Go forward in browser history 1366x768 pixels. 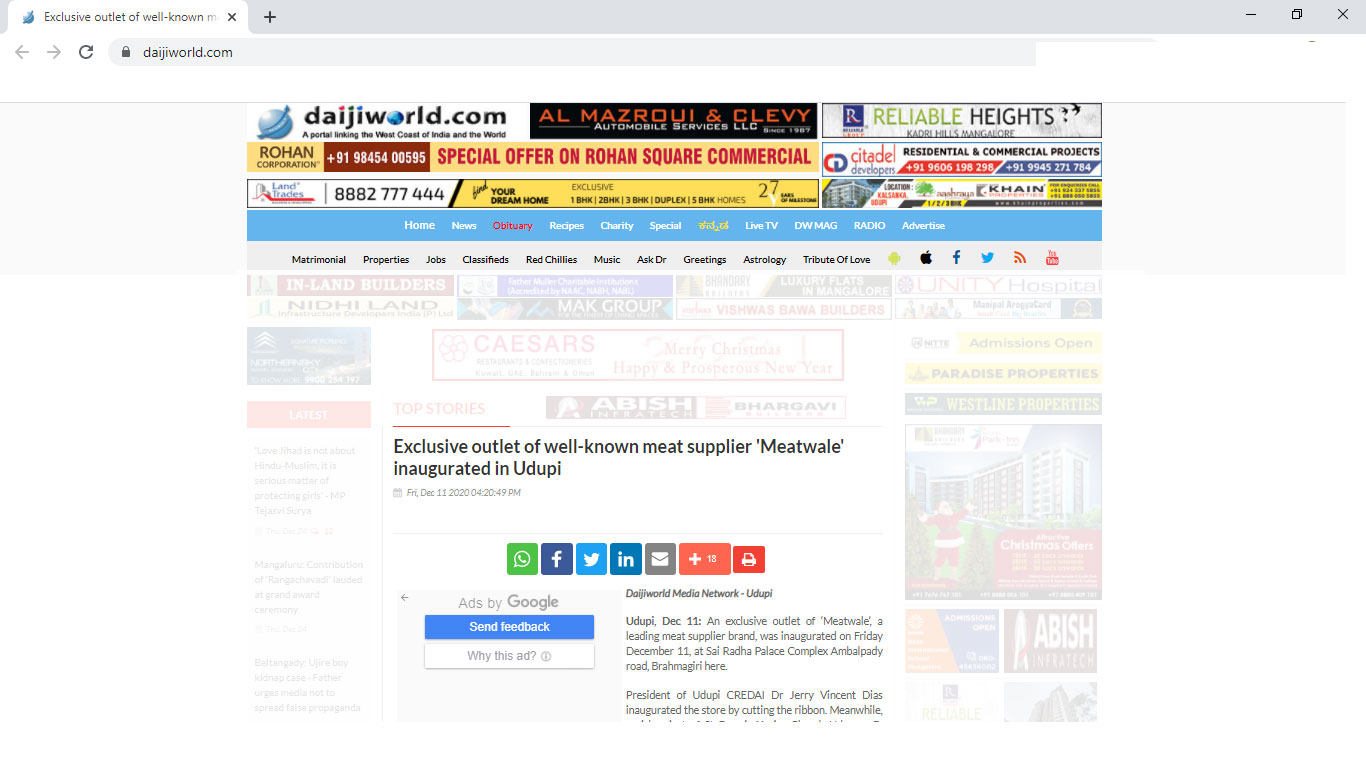(54, 52)
